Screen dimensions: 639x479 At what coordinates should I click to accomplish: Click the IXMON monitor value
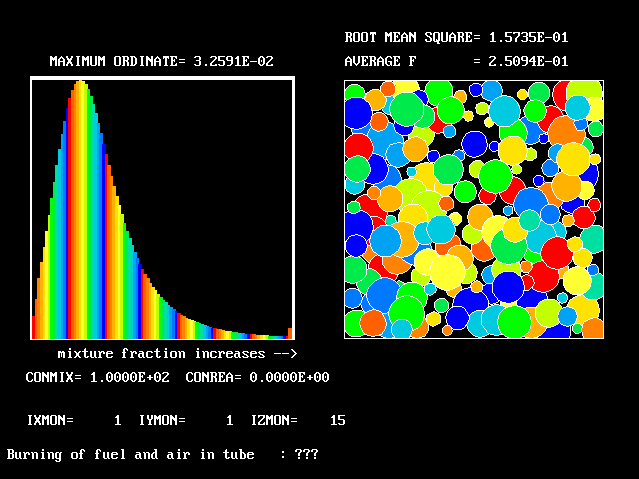point(117,421)
